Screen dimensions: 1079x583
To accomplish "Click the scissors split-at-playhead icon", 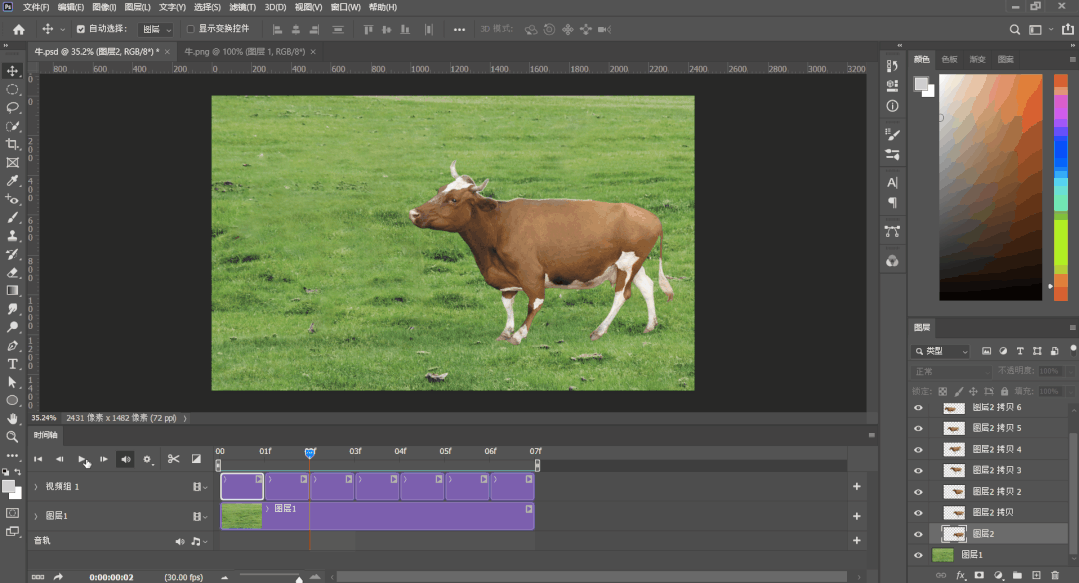I will (x=173, y=459).
